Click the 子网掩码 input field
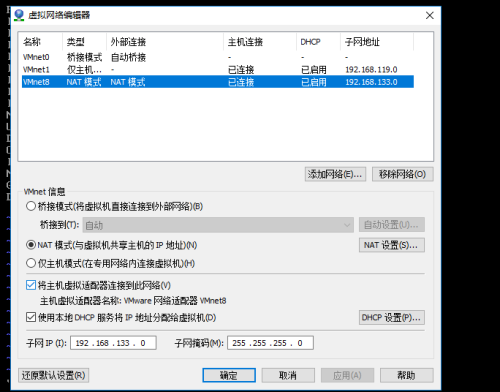 coord(270,343)
